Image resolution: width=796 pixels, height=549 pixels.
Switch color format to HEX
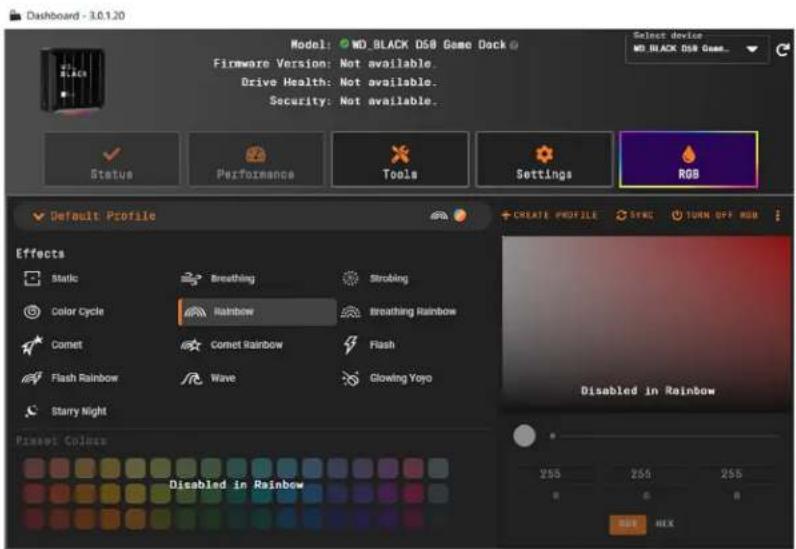click(x=665, y=524)
